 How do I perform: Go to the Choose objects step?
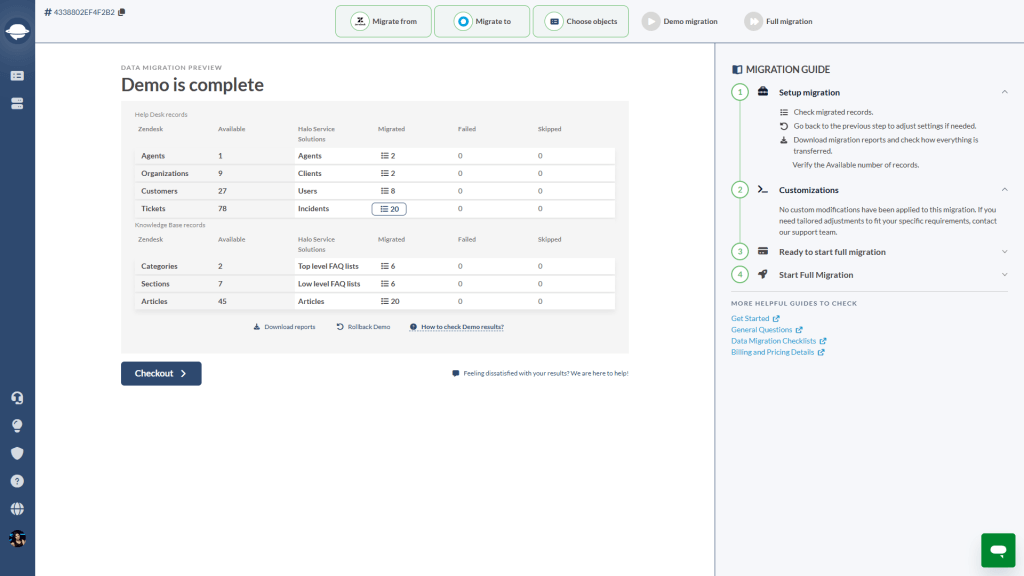click(581, 22)
